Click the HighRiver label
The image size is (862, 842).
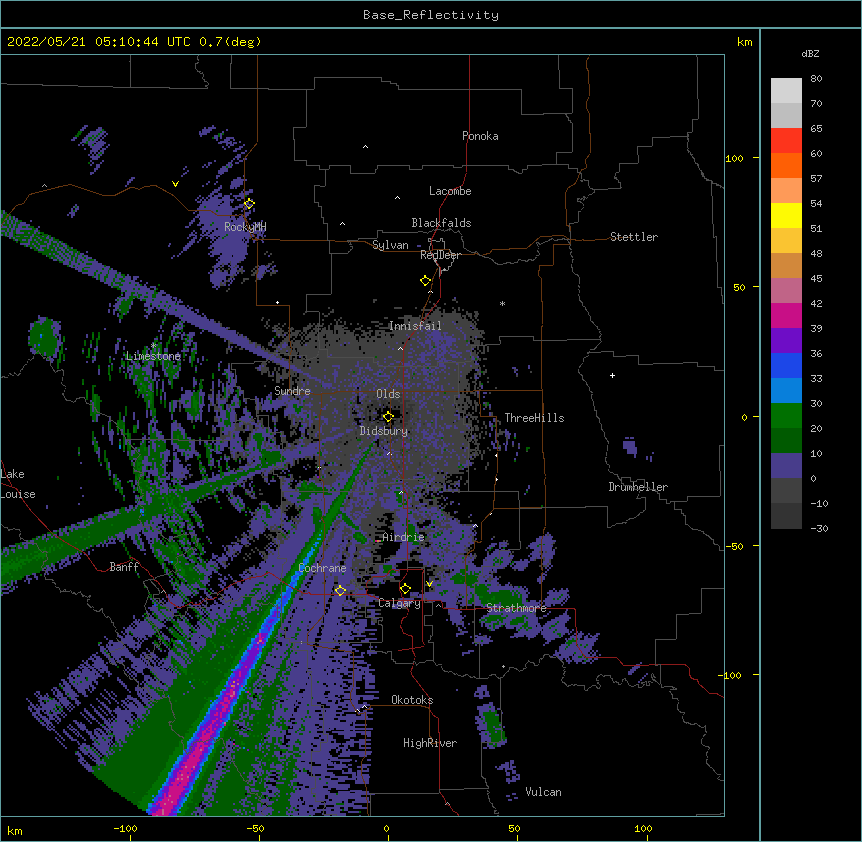pyautogui.click(x=430, y=743)
